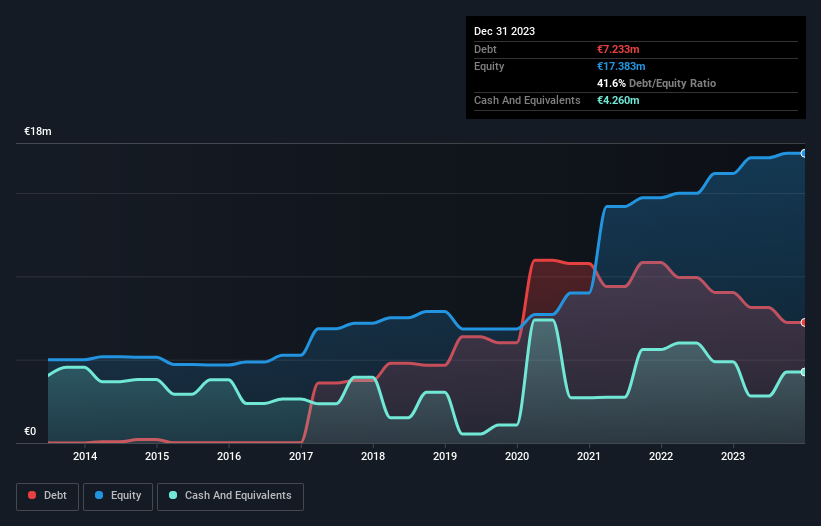Click the teal Cash And Equivalents legend dot

(x=173, y=495)
